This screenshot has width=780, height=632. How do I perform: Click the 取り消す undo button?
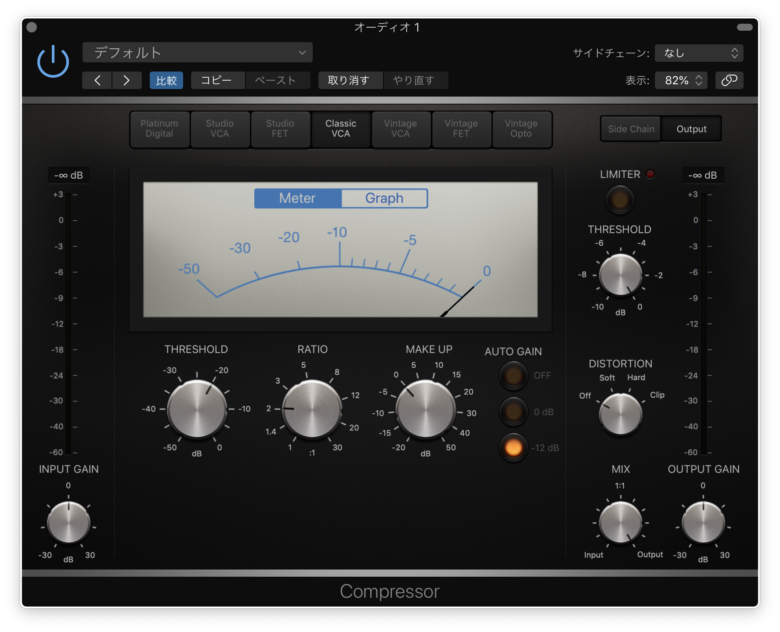tap(350, 81)
